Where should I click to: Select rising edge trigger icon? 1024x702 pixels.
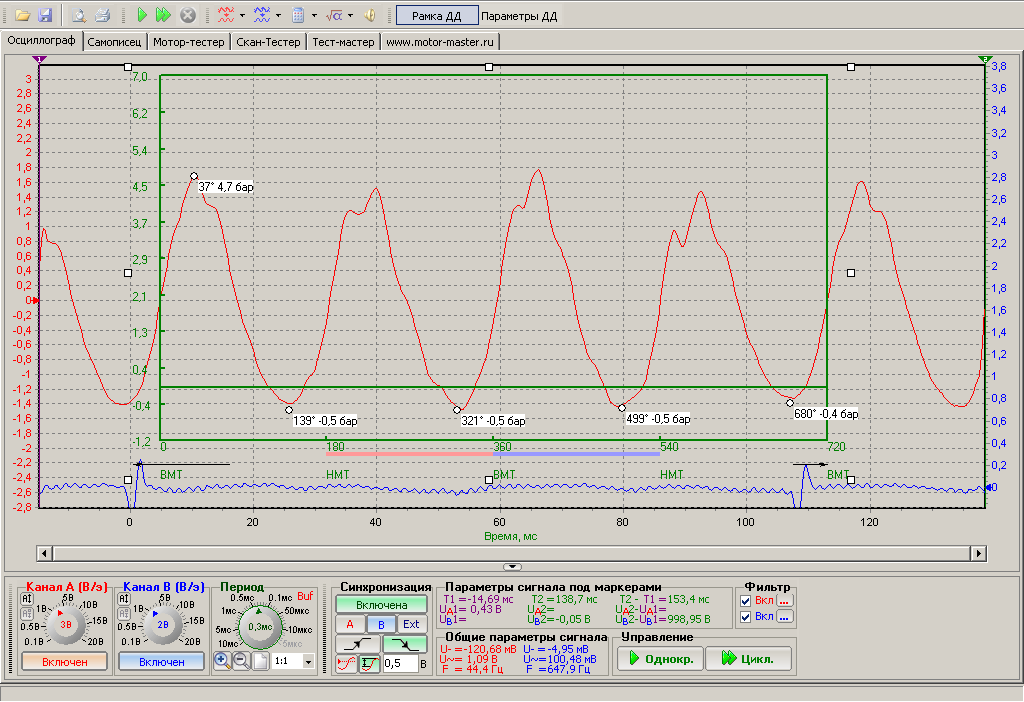[357, 645]
